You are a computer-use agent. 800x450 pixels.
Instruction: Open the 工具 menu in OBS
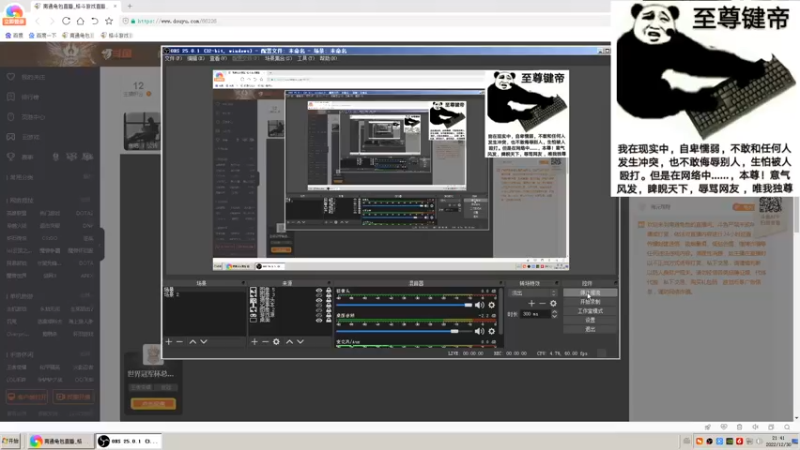[306, 58]
